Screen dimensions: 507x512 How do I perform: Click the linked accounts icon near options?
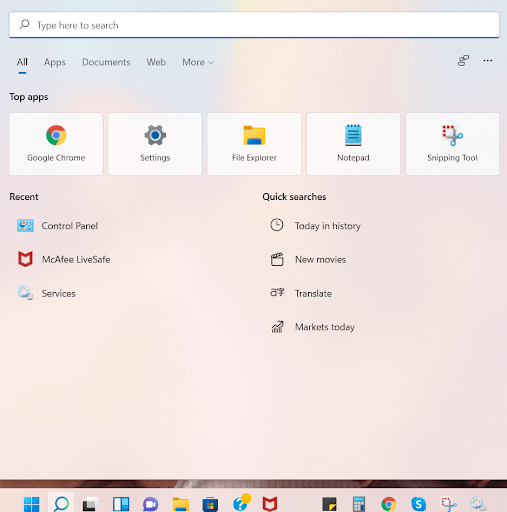(463, 61)
